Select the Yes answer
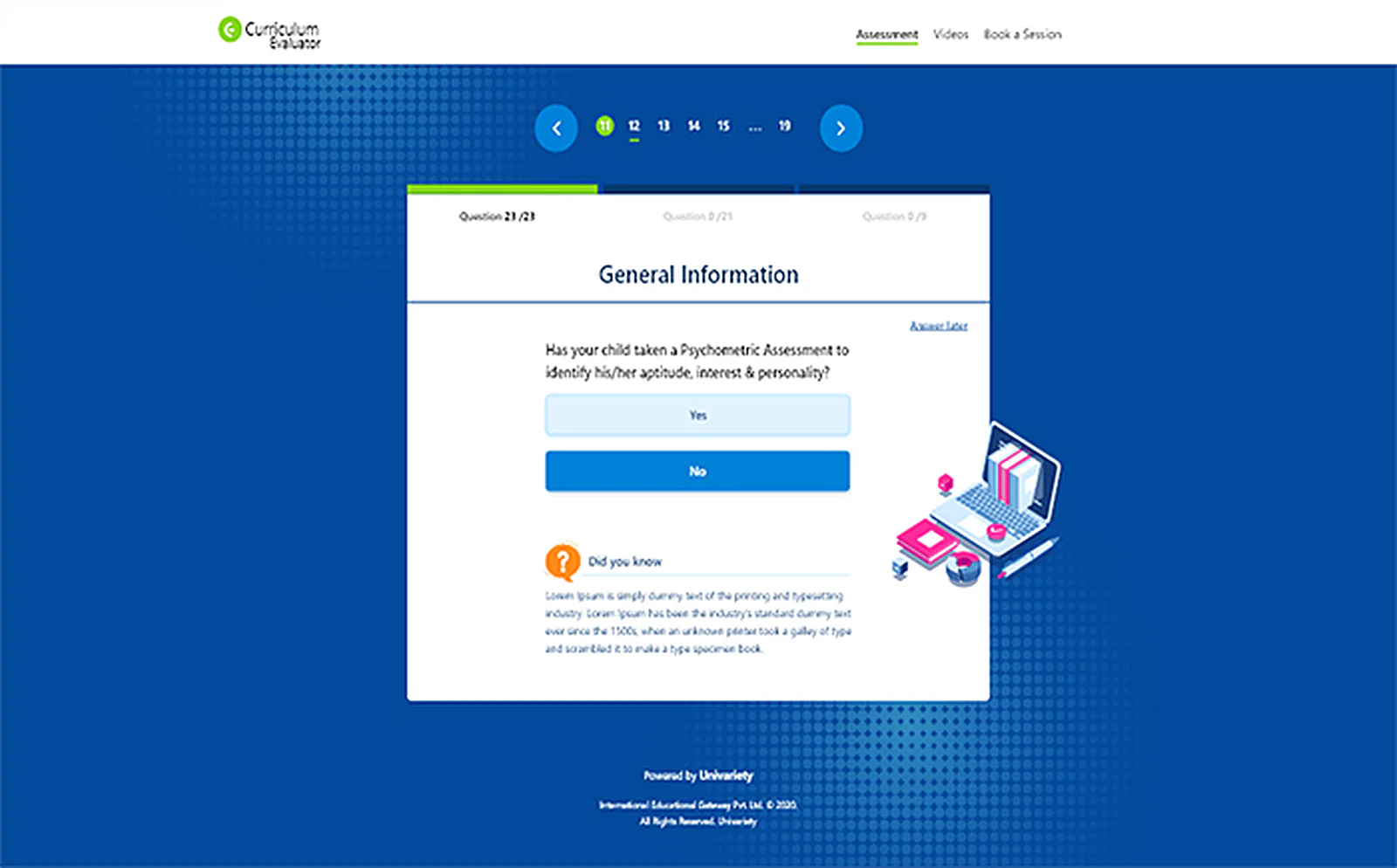The width and height of the screenshot is (1397, 868). (698, 415)
